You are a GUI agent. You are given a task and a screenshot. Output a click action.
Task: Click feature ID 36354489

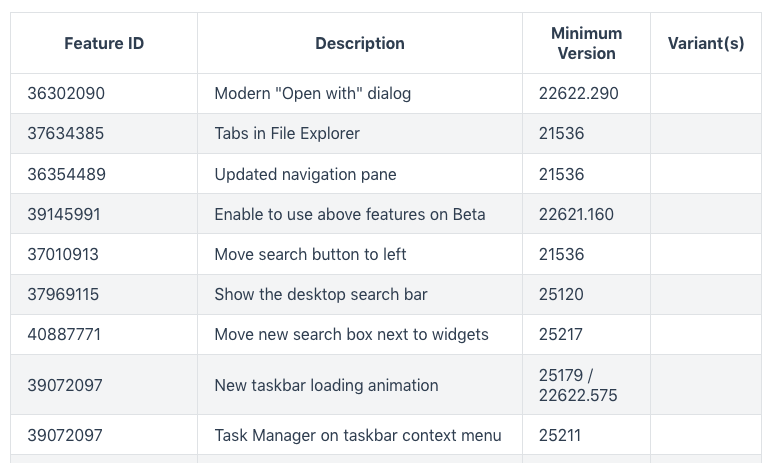tap(66, 174)
